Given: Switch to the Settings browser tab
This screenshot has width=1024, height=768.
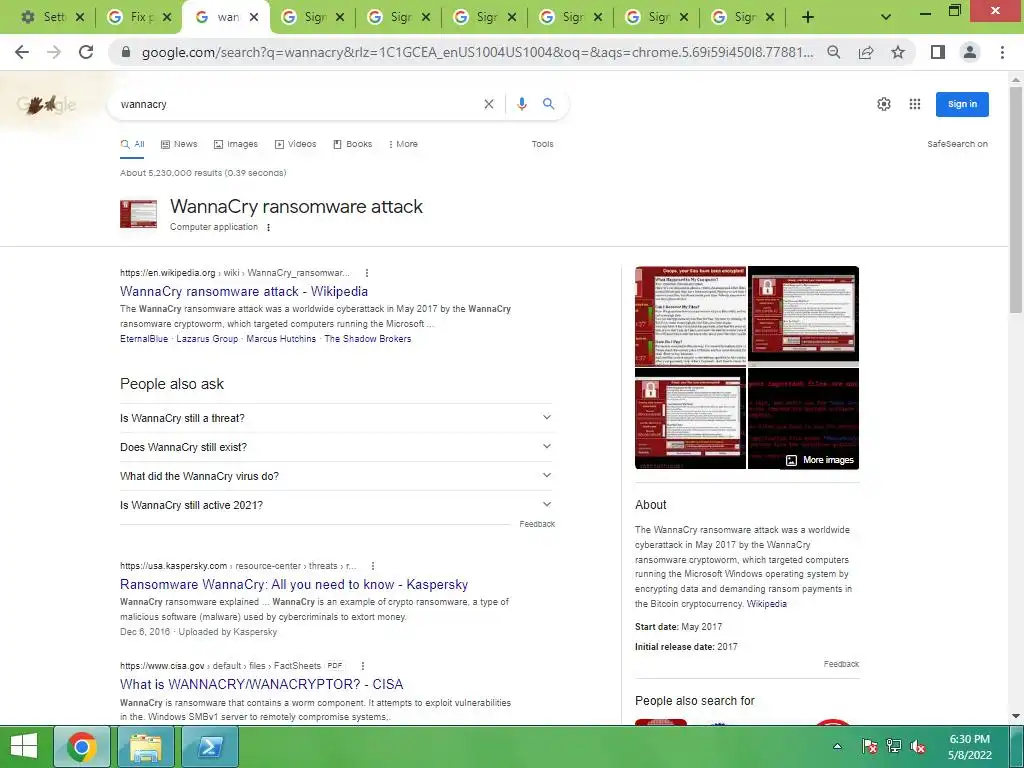Looking at the screenshot, I should click(54, 17).
